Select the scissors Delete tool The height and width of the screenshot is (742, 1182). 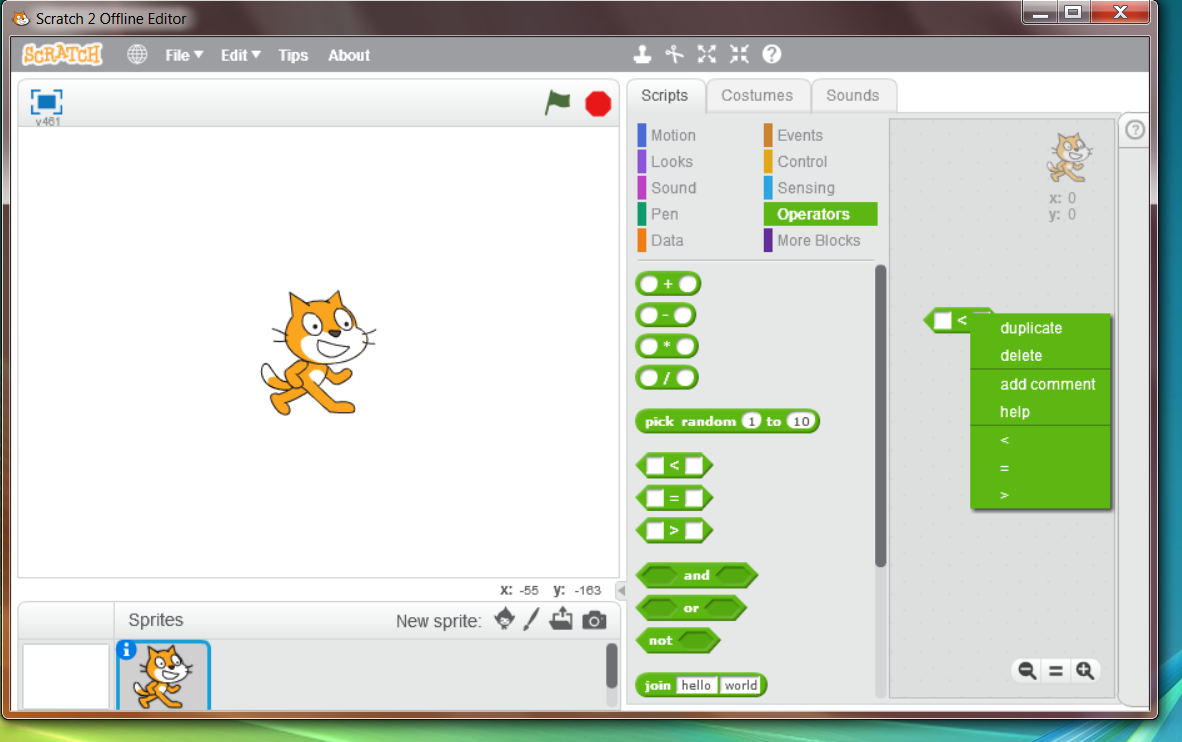[x=675, y=55]
